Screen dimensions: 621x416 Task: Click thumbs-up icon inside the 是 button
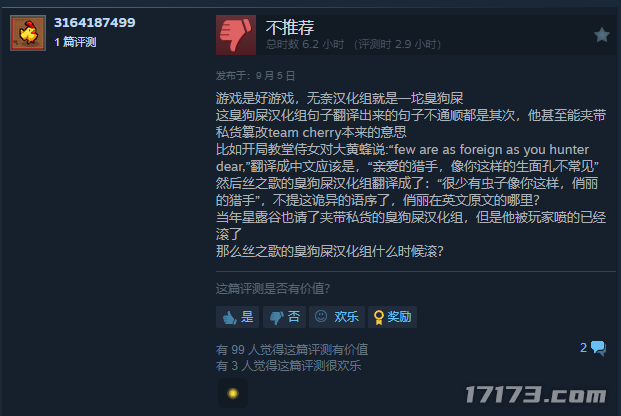pos(229,317)
